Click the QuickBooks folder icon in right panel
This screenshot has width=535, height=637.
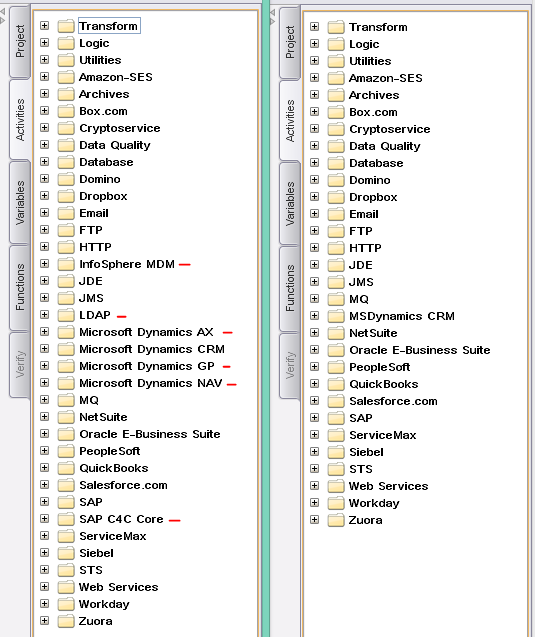pos(336,384)
